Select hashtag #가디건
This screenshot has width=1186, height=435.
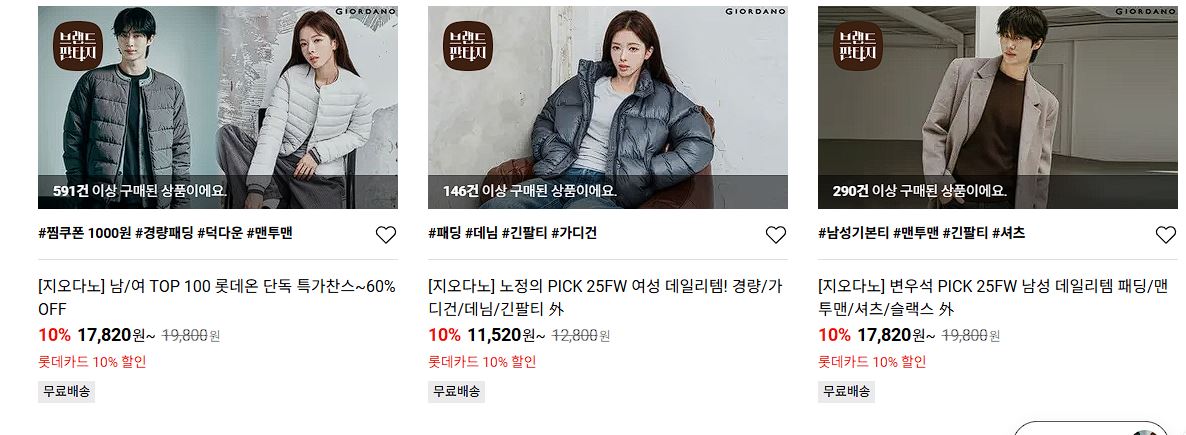573,233
